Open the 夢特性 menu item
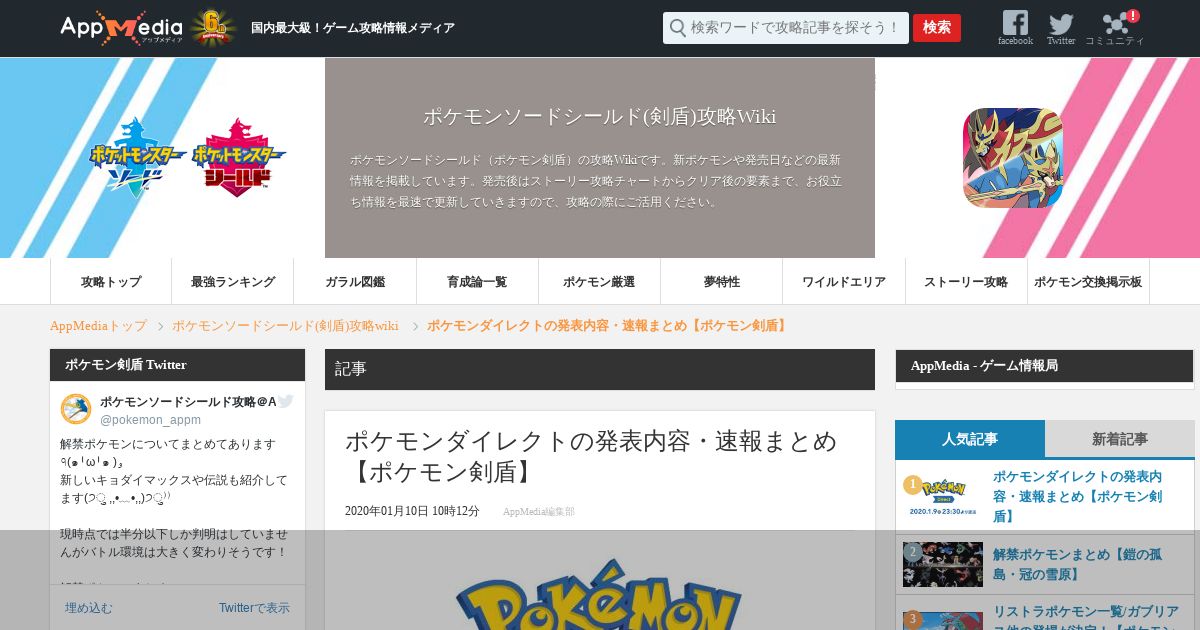 pyautogui.click(x=721, y=282)
